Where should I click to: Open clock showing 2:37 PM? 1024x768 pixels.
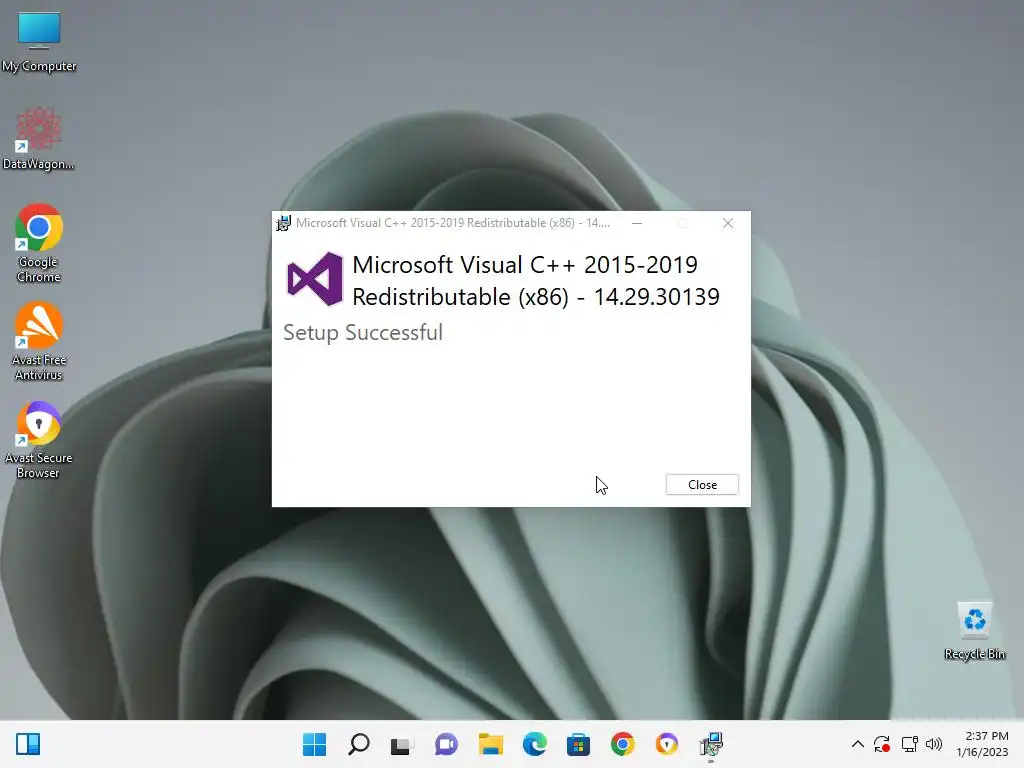coord(982,744)
